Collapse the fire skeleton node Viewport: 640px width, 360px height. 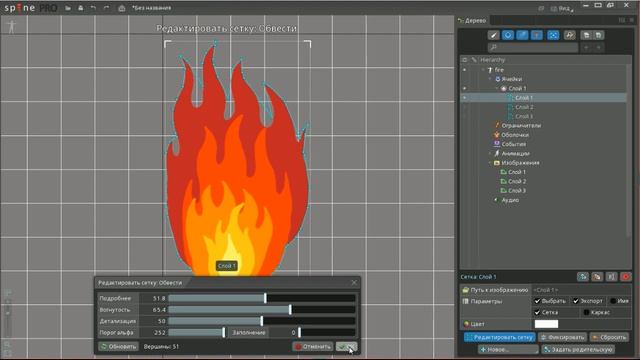tap(483, 70)
